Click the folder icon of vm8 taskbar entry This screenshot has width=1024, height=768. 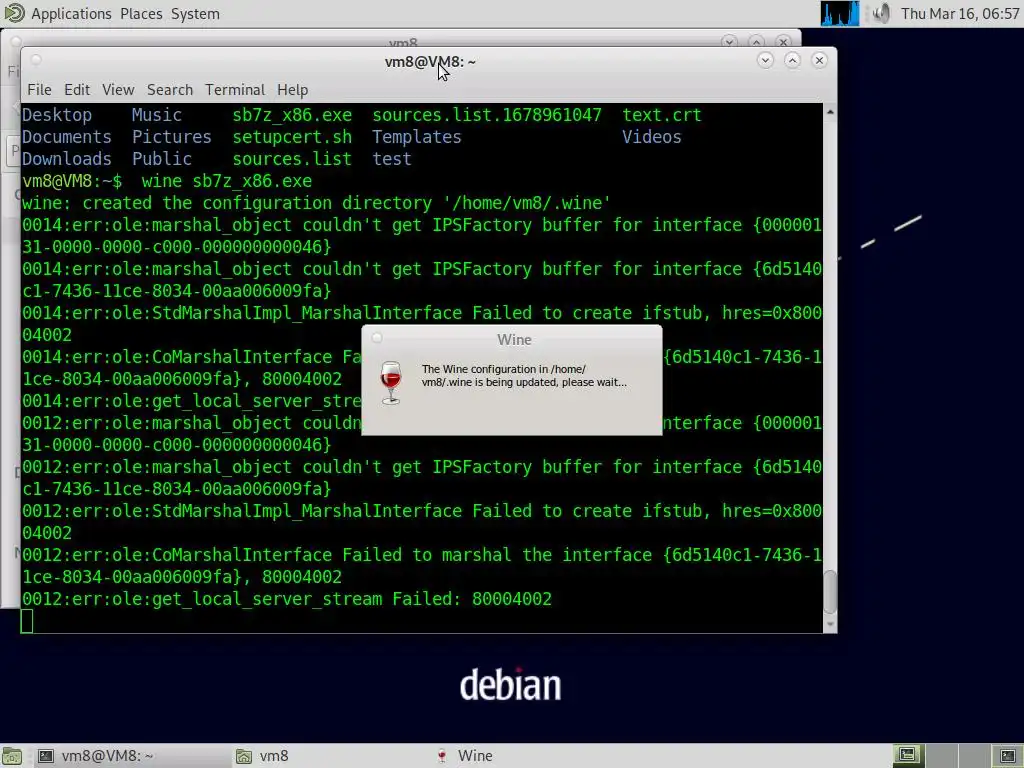244,756
